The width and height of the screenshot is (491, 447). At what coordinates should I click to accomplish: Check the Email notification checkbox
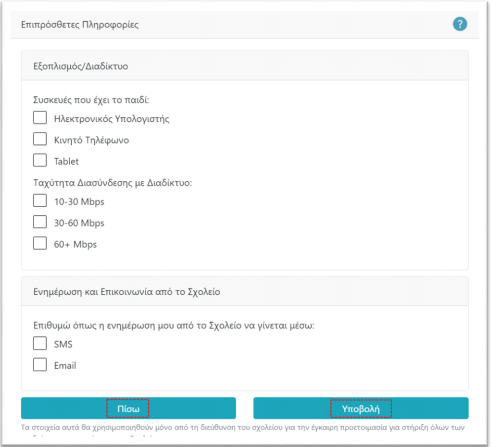40,365
